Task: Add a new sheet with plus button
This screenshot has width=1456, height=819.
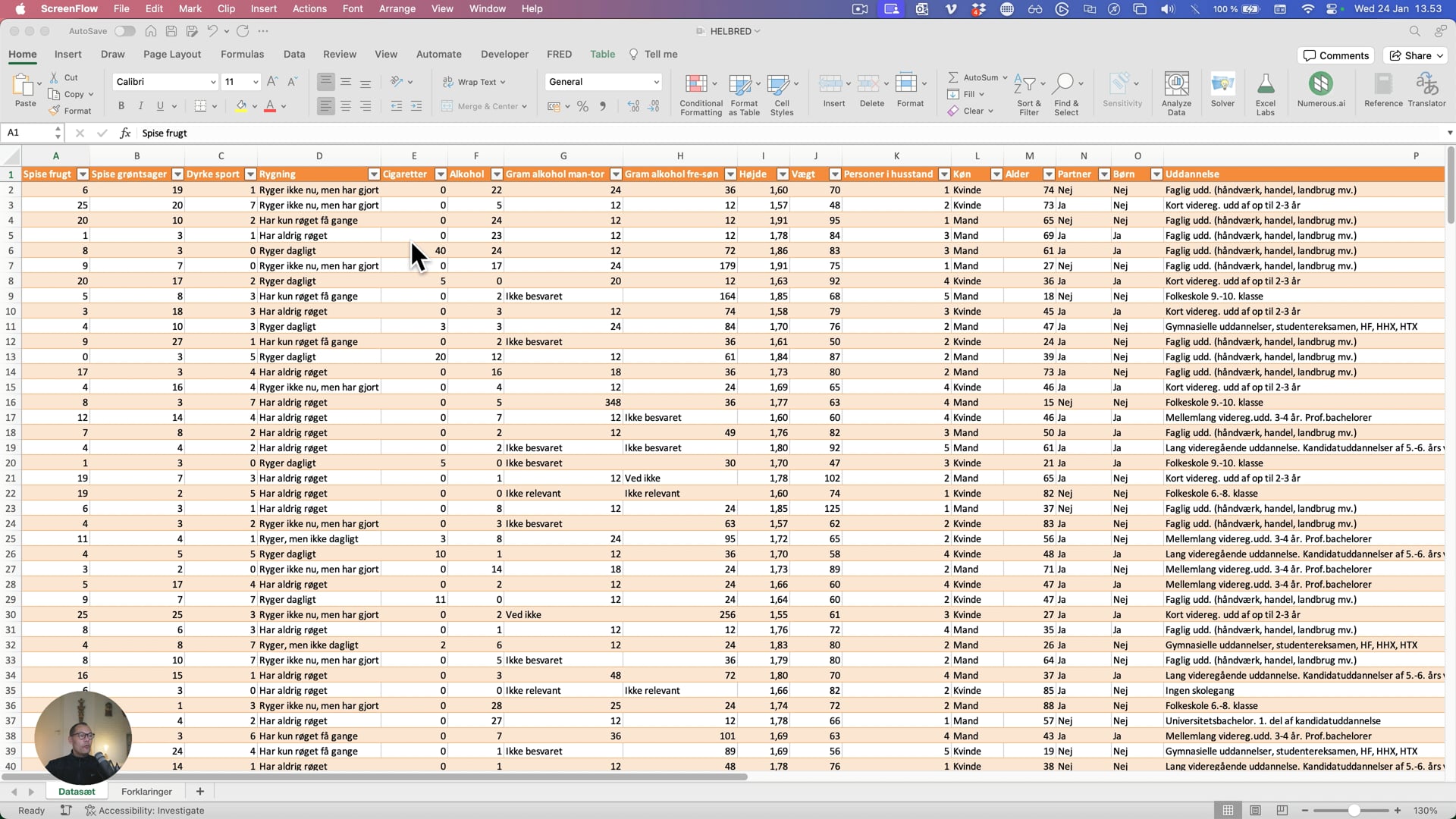Action: [200, 792]
